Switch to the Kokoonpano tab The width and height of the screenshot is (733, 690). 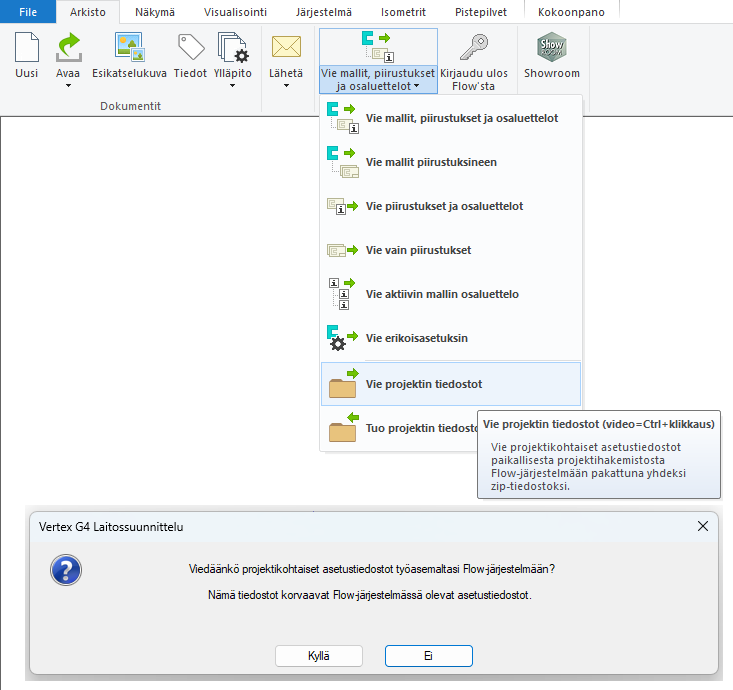click(x=571, y=12)
